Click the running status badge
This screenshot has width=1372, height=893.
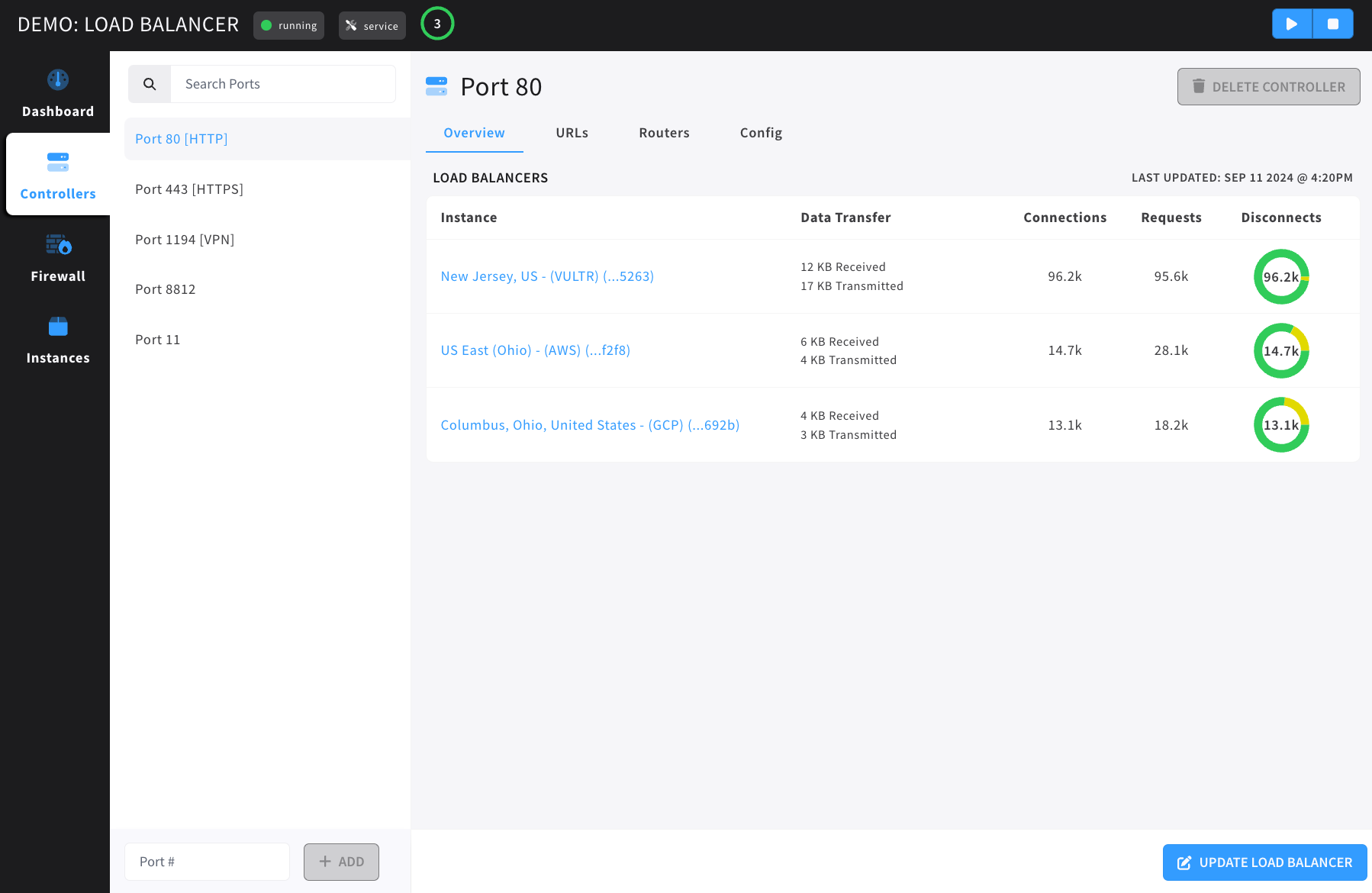tap(288, 25)
